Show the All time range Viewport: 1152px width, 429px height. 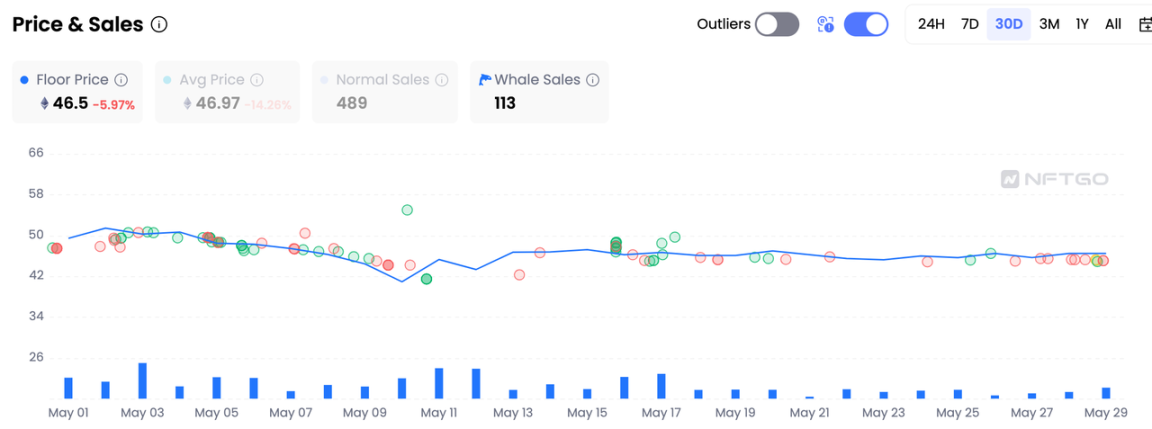click(x=1113, y=24)
